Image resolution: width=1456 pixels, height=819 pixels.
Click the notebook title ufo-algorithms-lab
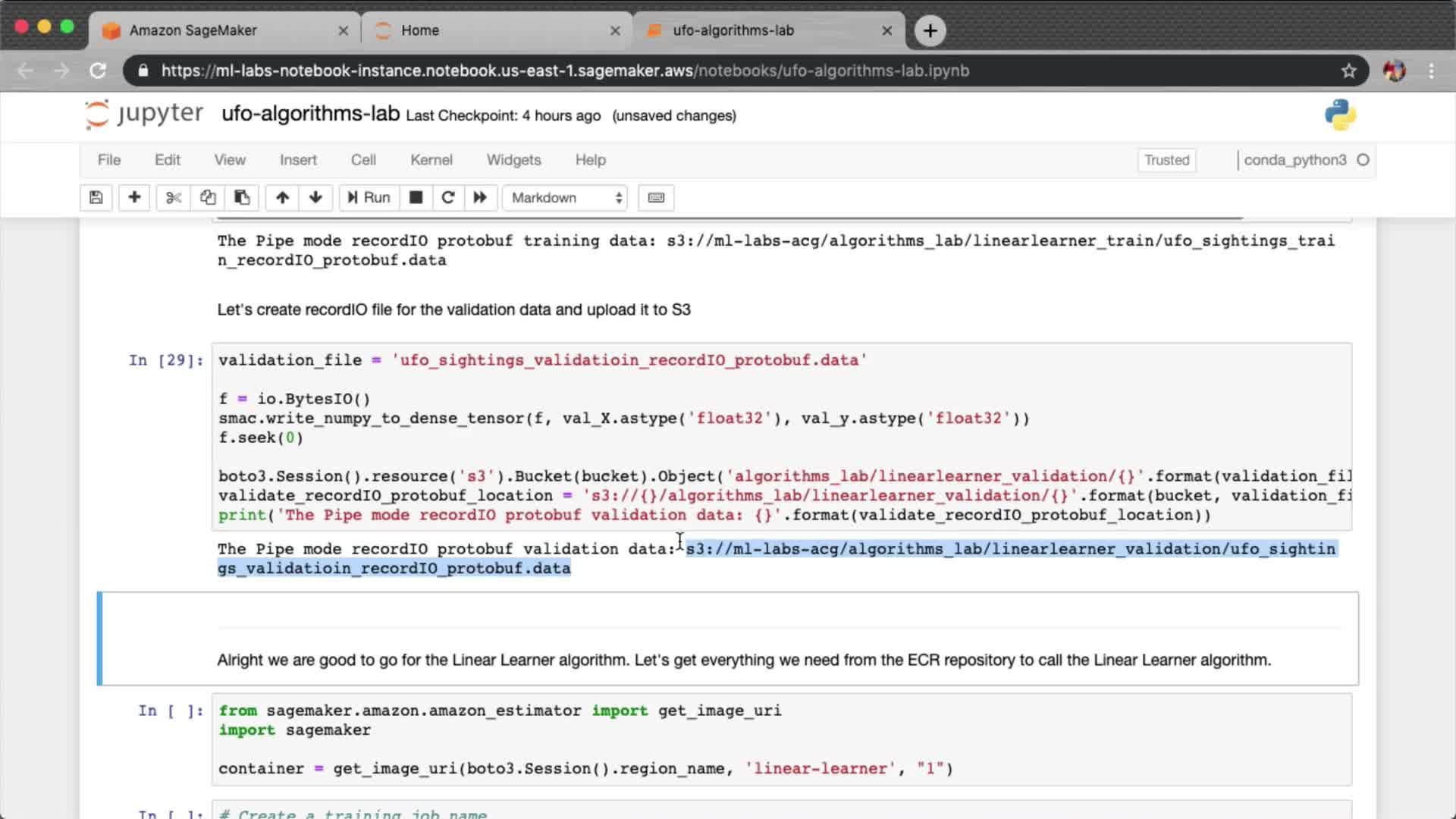tap(310, 114)
